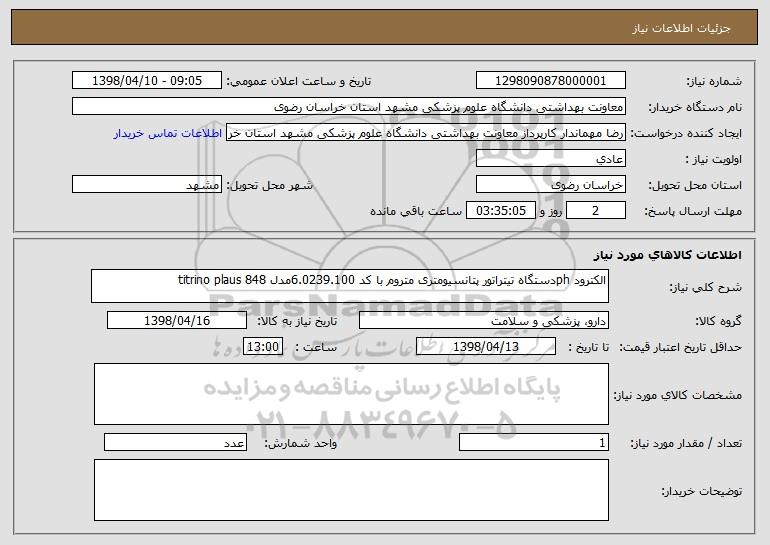Click the حداقل تاریخ اعتبار قیمت label
This screenshot has width=770, height=545.
tap(681, 348)
